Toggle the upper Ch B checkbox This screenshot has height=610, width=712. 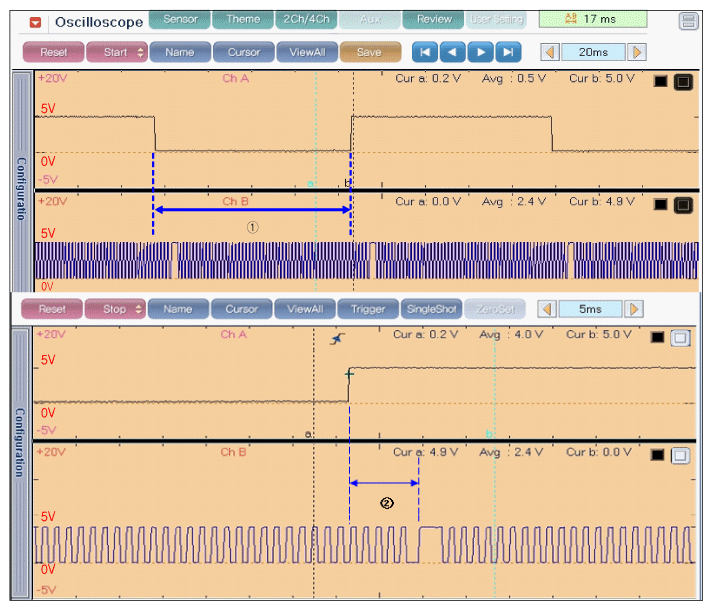point(683,205)
